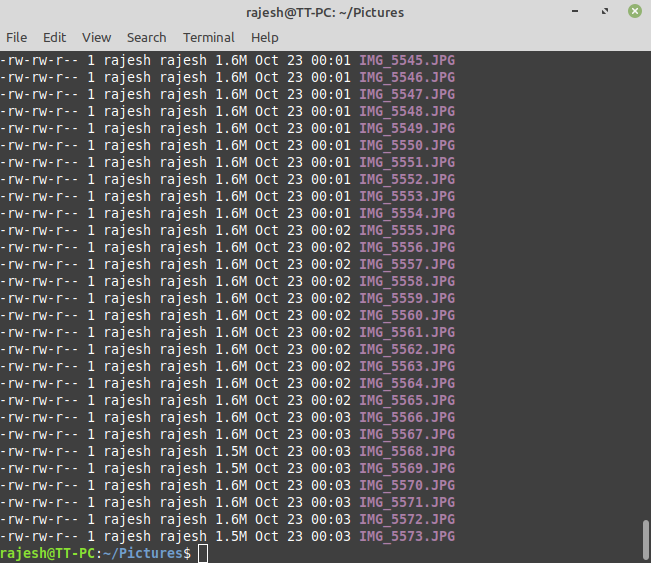Viewport: 651px width, 563px height.
Task: Click the IMG_5545.JPG filename
Action: [x=407, y=61]
